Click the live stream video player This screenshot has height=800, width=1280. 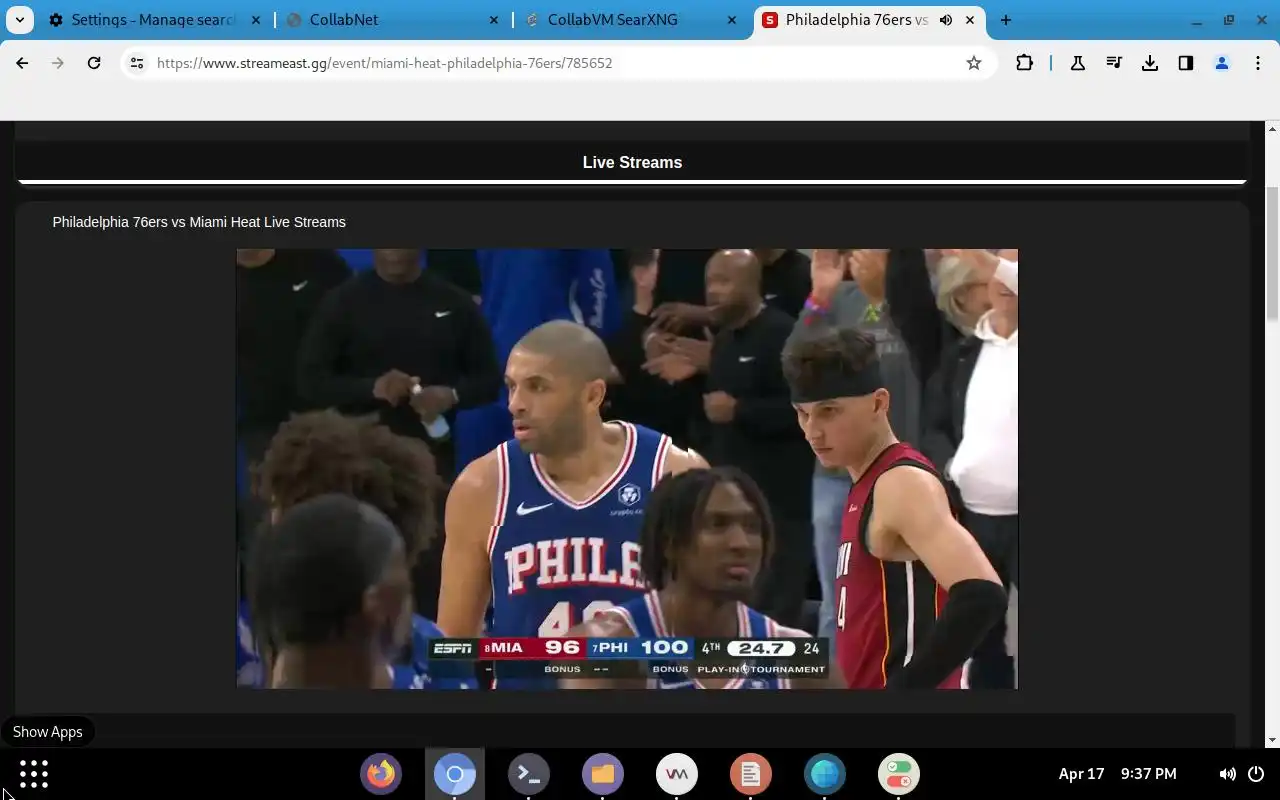(627, 469)
